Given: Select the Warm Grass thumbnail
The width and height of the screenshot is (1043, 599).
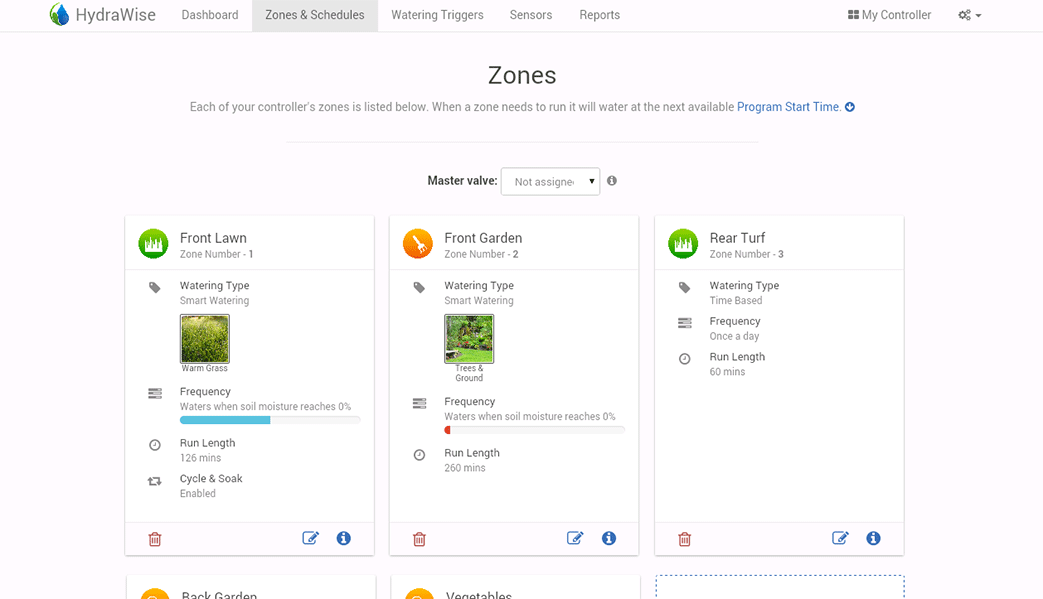Looking at the screenshot, I should tap(205, 339).
